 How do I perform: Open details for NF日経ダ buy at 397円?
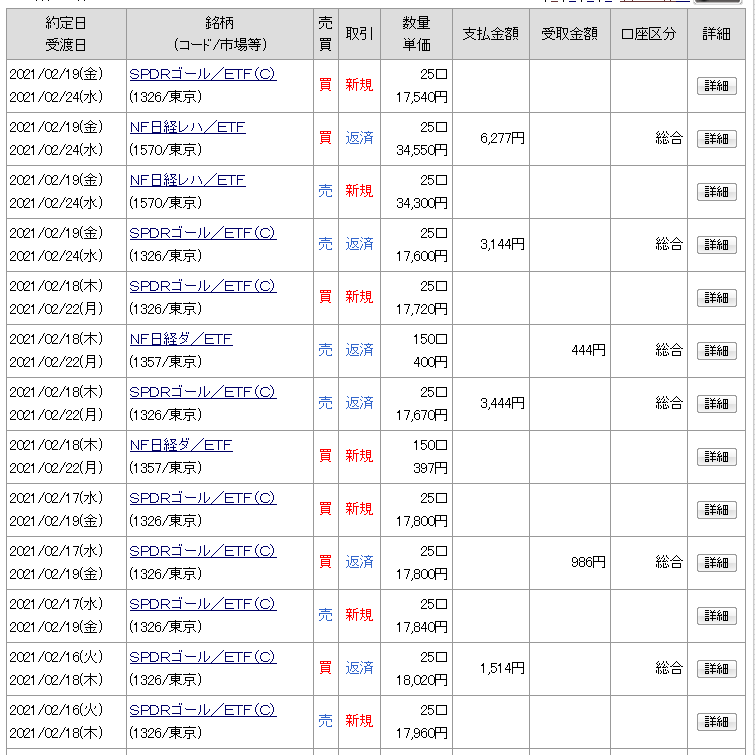[716, 457]
